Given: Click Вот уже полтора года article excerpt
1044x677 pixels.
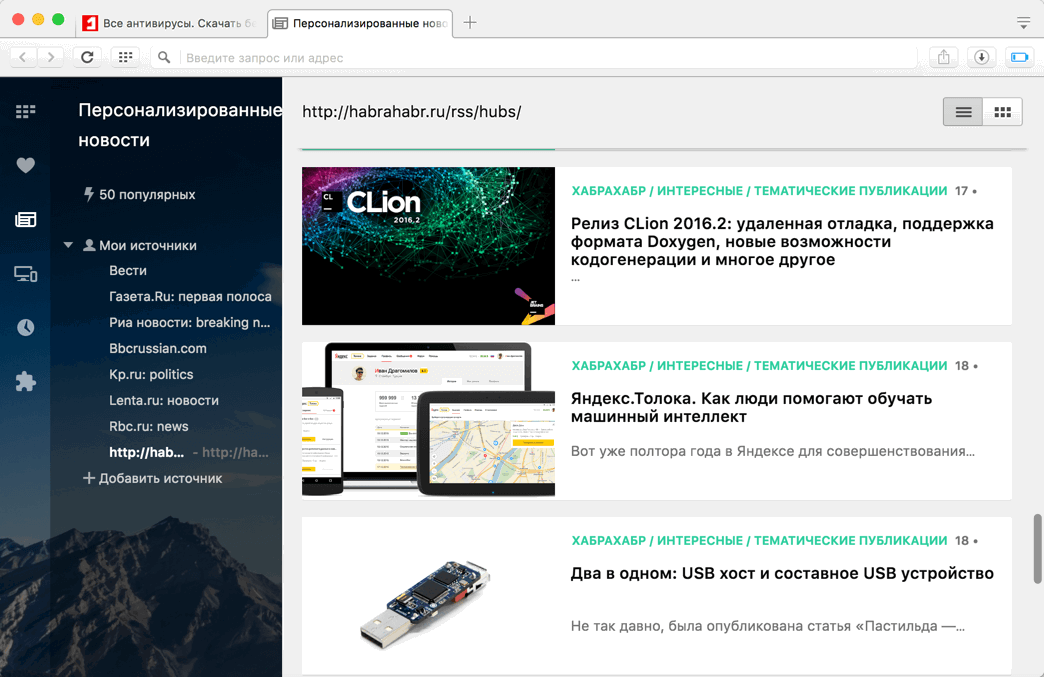Looking at the screenshot, I should click(x=772, y=451).
